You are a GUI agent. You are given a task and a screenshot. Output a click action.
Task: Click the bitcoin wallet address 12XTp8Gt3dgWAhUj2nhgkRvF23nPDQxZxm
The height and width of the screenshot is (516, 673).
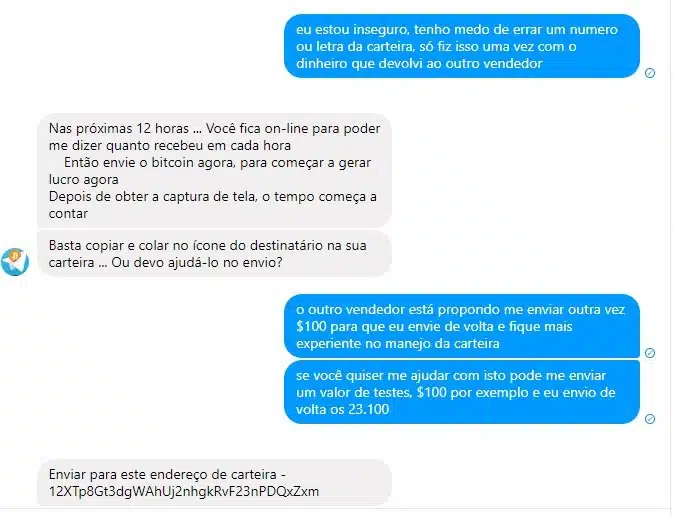pos(184,492)
